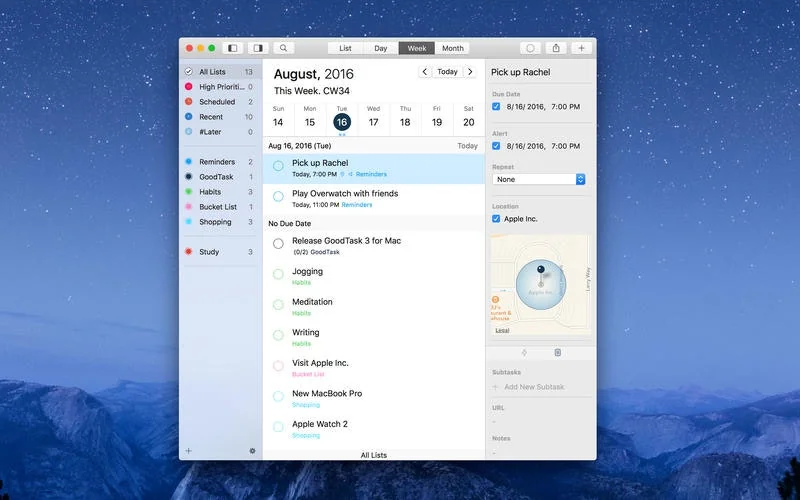The image size is (800, 500).
Task: Click the share icon in toolbar
Action: pyautogui.click(x=556, y=48)
